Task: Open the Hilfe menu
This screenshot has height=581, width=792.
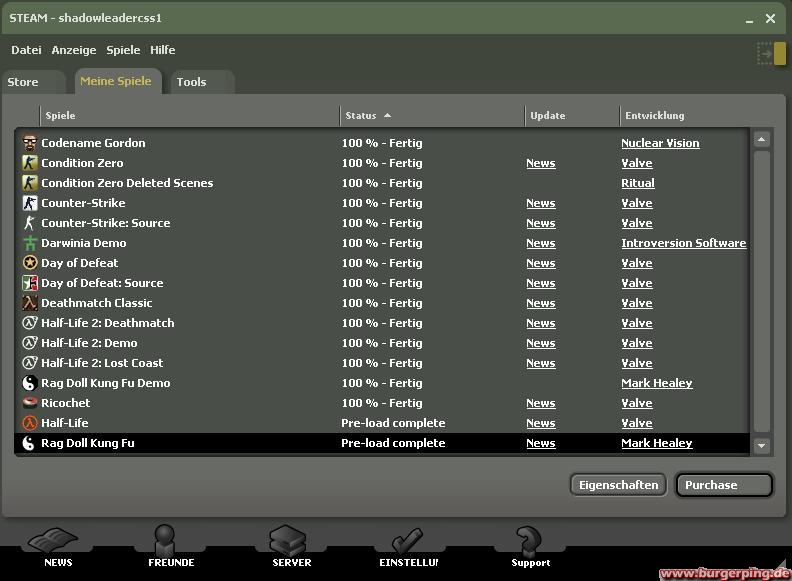Action: [x=163, y=50]
